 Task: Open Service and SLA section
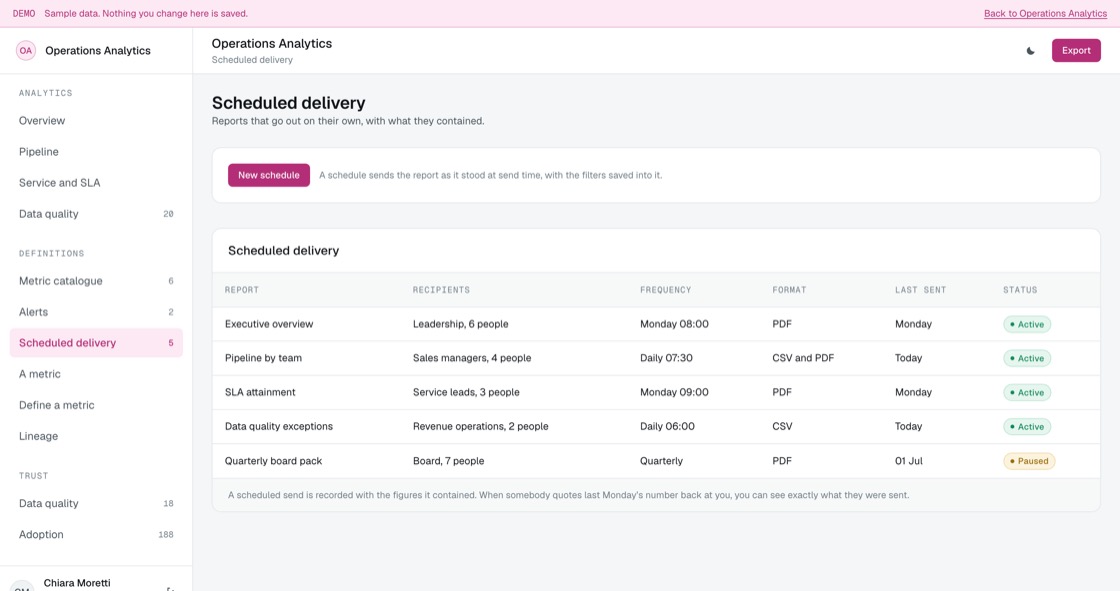click(96, 183)
